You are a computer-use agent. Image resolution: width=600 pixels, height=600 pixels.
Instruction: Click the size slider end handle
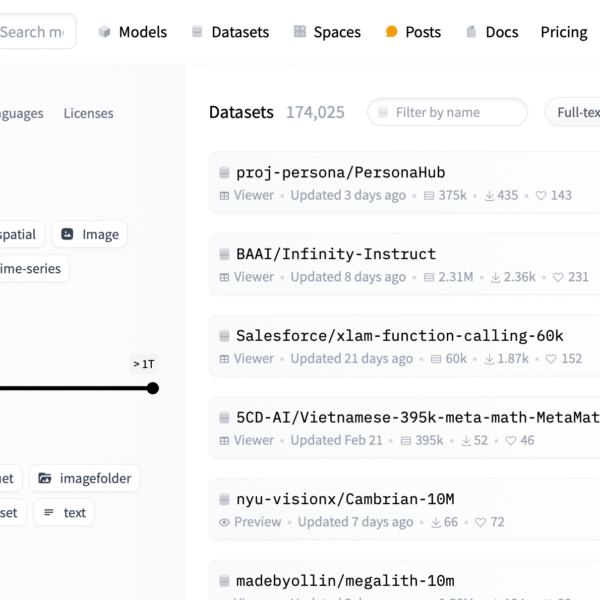click(x=153, y=388)
